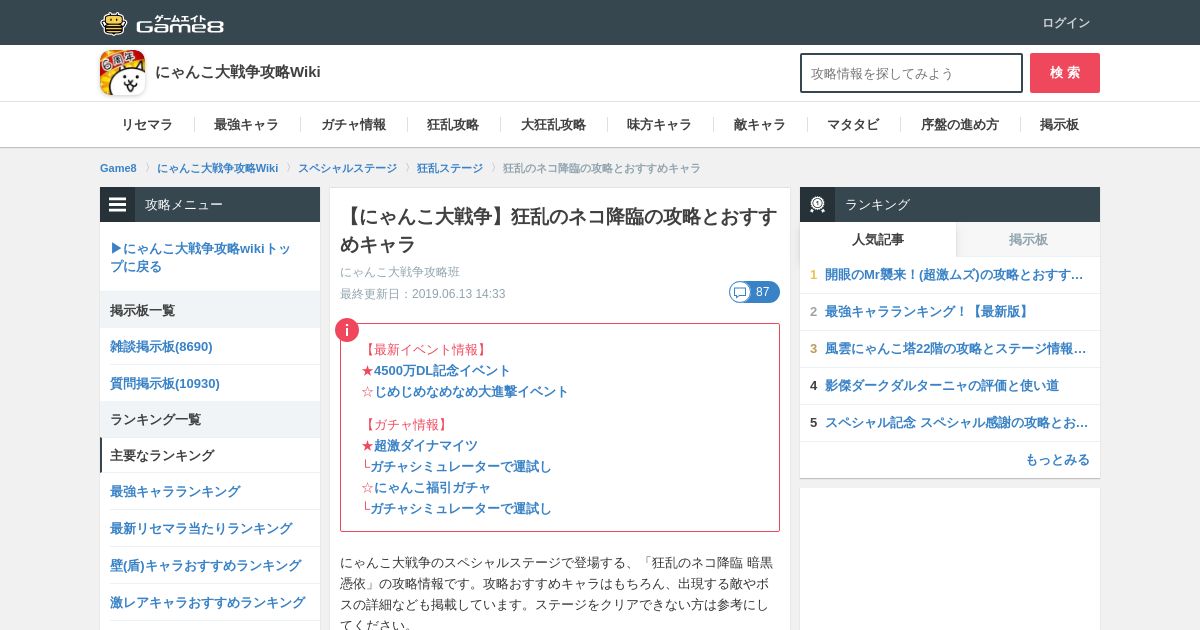Click the 狂乱ステージ breadcrumb
This screenshot has height=630, width=1200.
coord(450,168)
